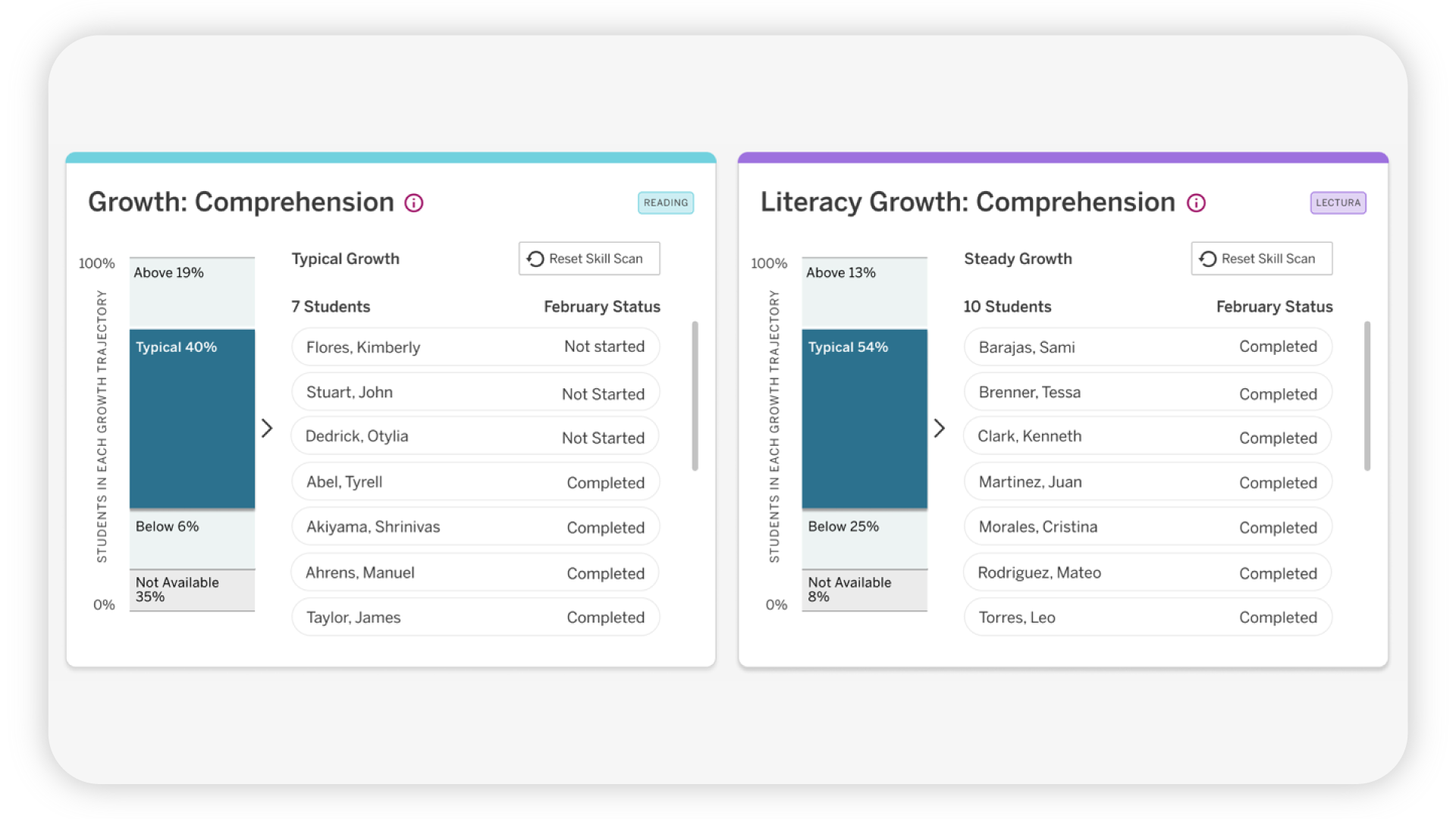This screenshot has width=1456, height=819.
Task: Select the Above 19% chart segment
Action: (x=192, y=292)
